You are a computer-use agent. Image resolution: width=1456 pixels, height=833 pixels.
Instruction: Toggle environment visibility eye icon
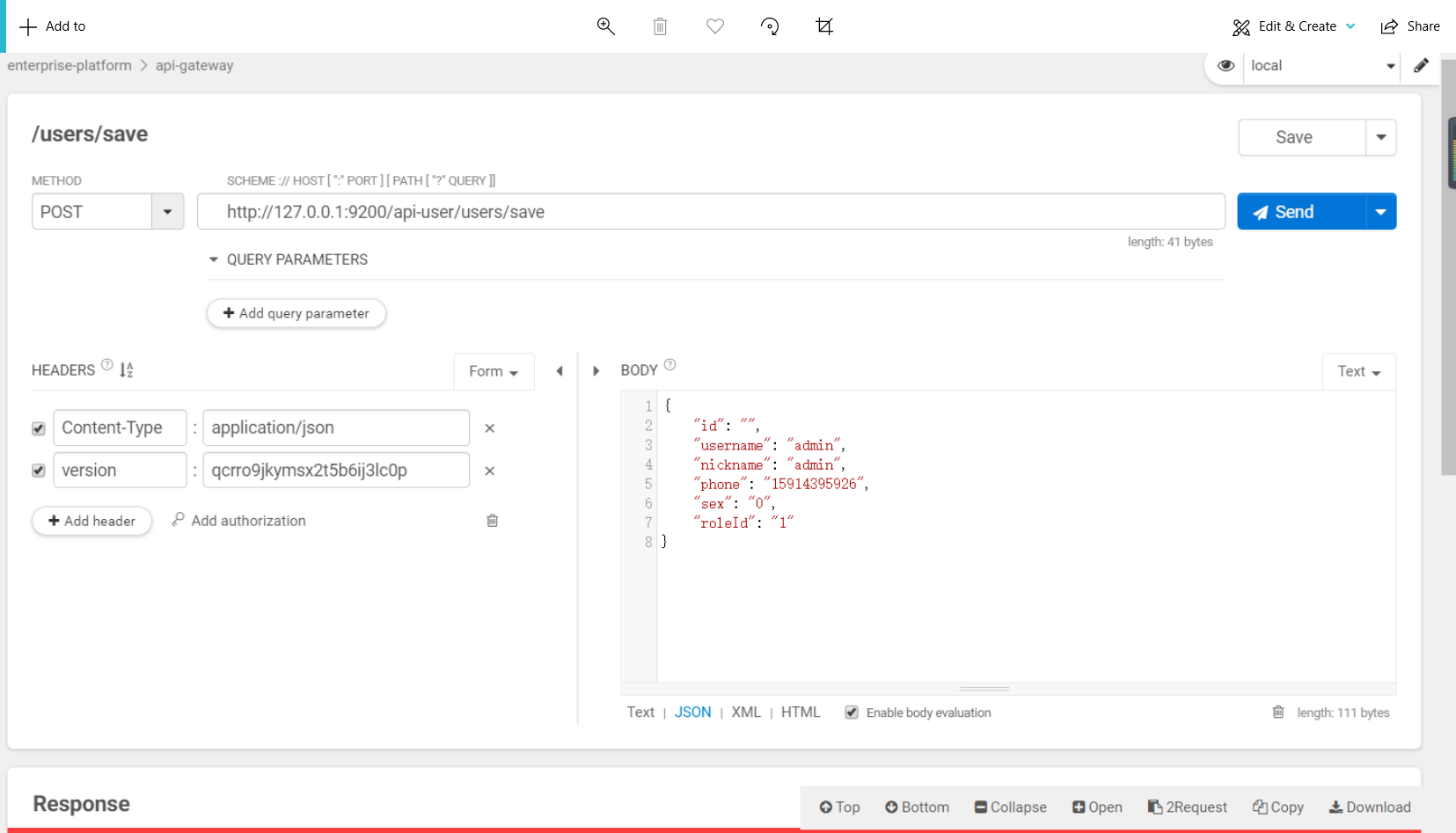(x=1226, y=65)
